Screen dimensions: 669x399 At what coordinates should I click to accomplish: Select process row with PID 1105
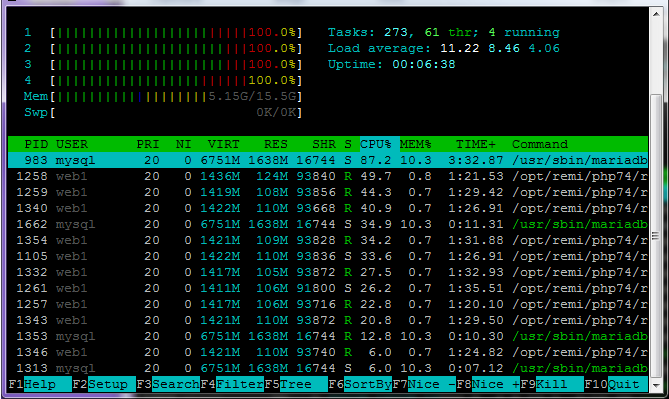[x=328, y=256]
